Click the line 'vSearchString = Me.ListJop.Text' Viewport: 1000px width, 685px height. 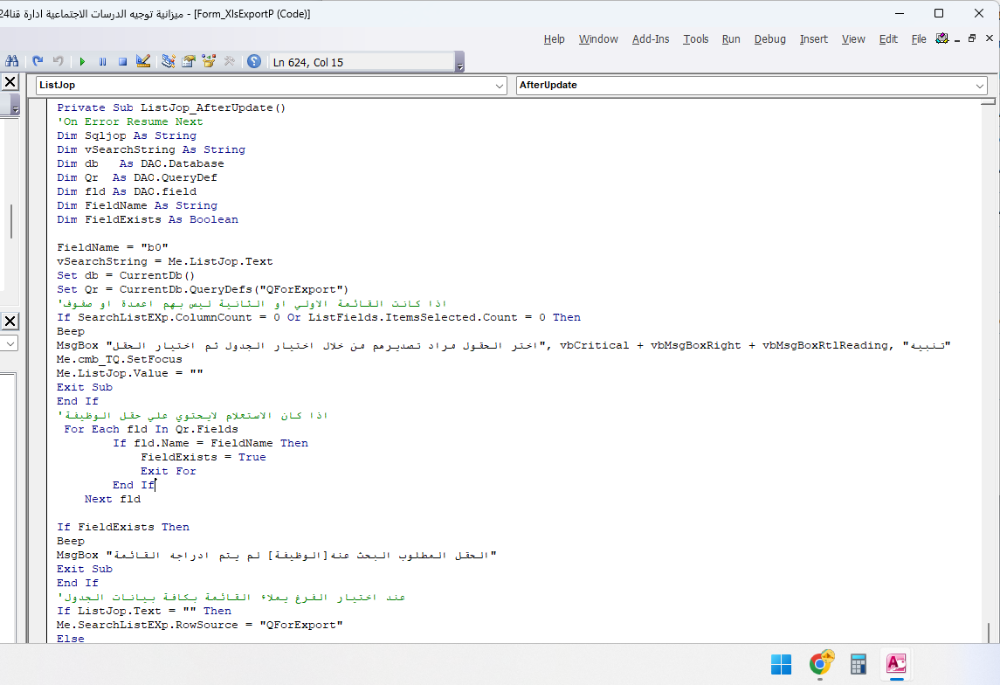click(165, 261)
